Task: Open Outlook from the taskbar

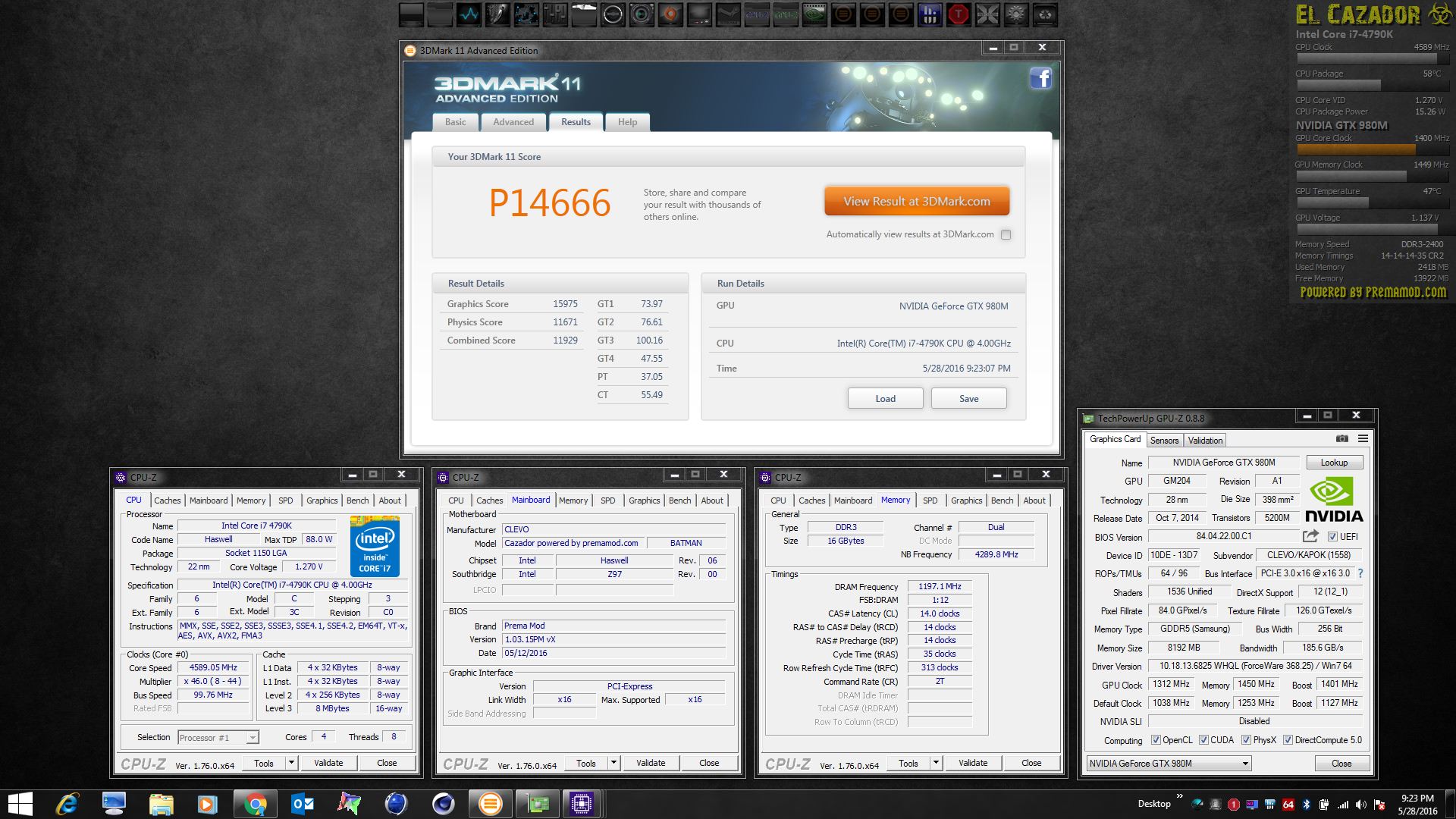Action: 303,804
